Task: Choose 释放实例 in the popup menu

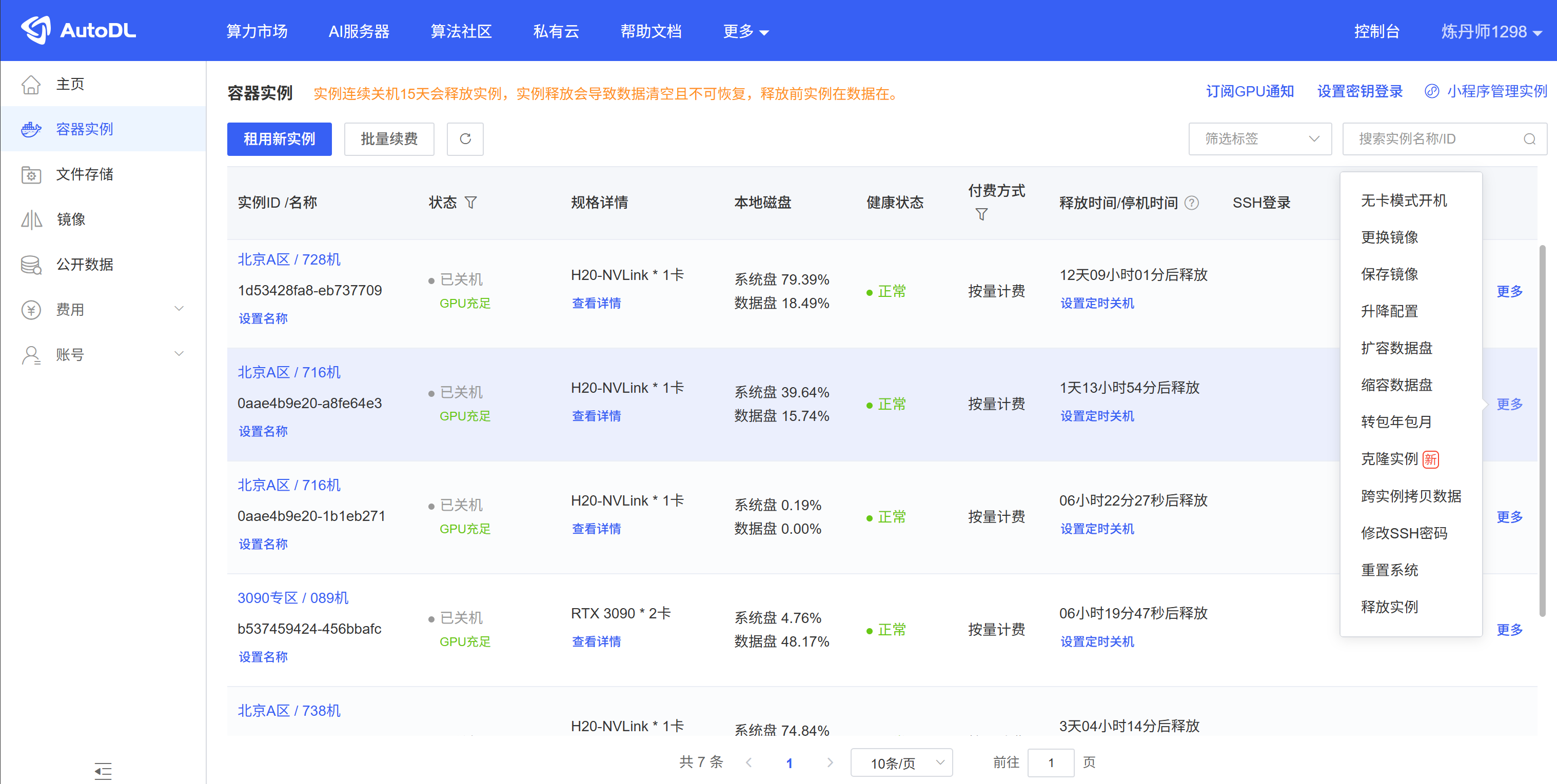Action: (x=1389, y=607)
